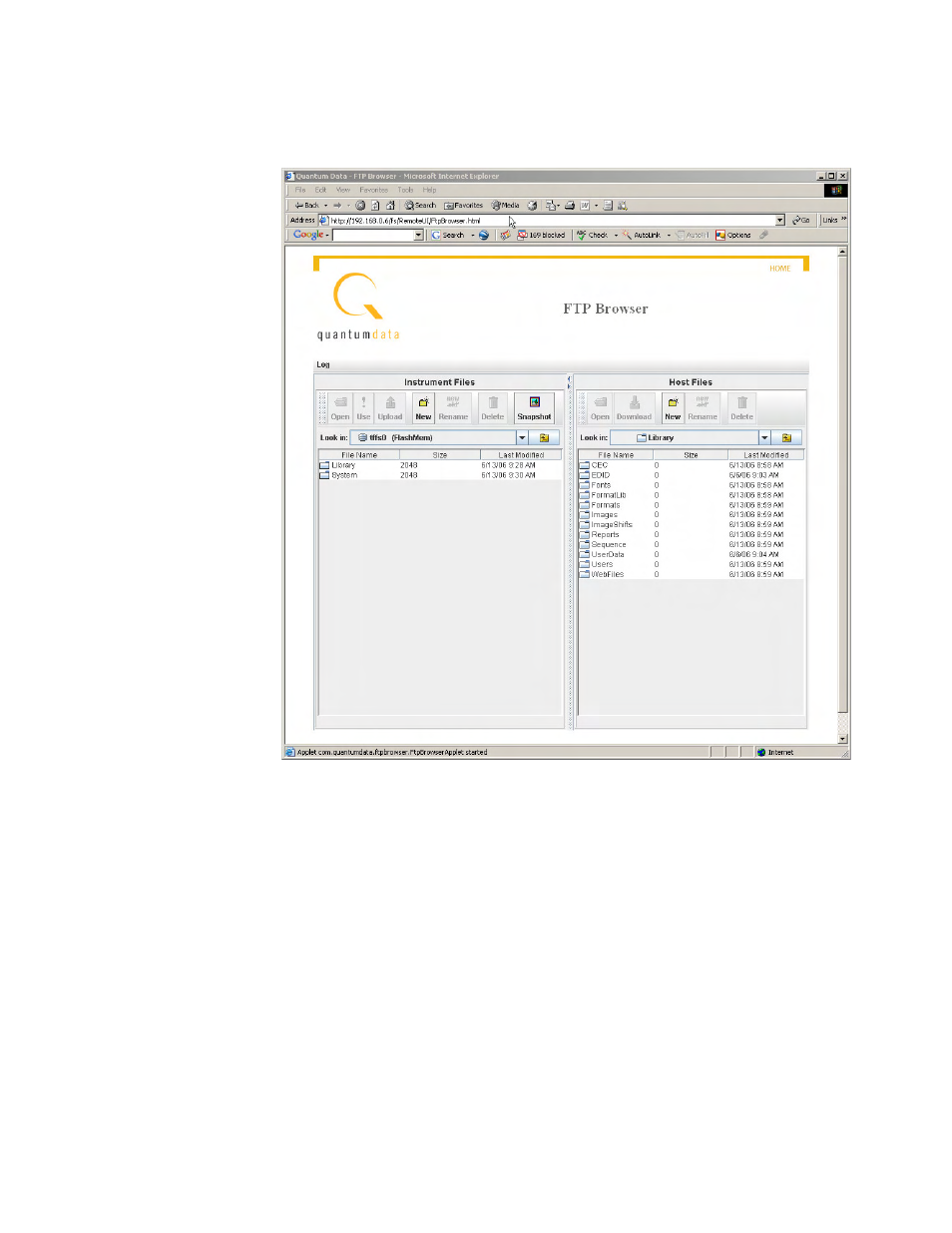Viewport: 952px width, 1233px height.
Task: Create New folder in Host Files
Action: 673,407
